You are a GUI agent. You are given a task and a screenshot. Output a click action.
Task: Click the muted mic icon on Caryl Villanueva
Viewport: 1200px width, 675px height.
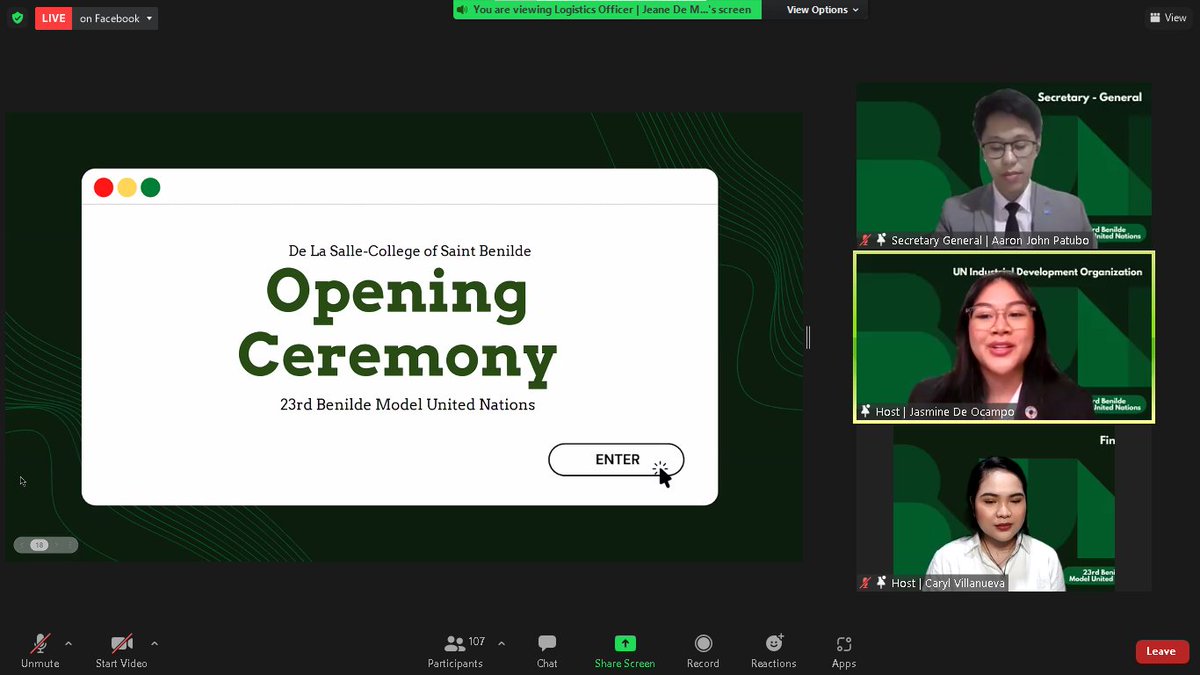click(x=865, y=583)
